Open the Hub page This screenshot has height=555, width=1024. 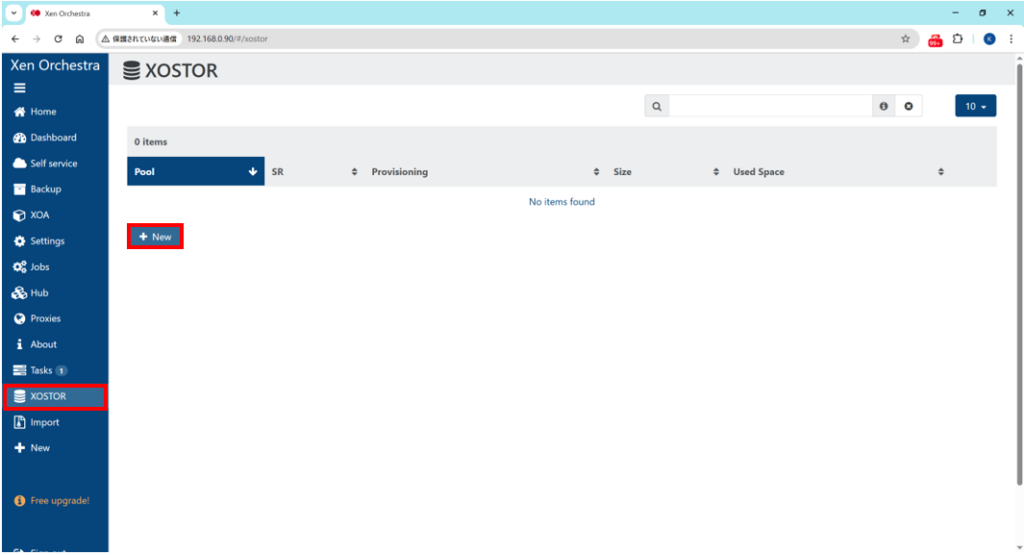(x=38, y=293)
